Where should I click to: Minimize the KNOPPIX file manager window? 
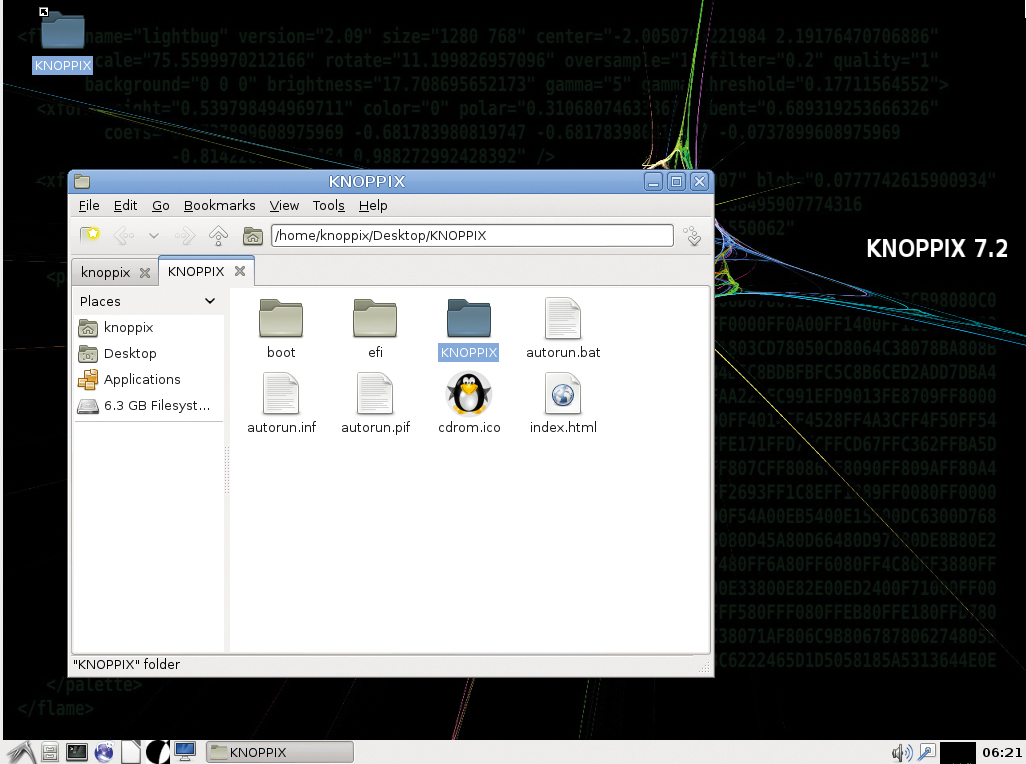tap(653, 181)
